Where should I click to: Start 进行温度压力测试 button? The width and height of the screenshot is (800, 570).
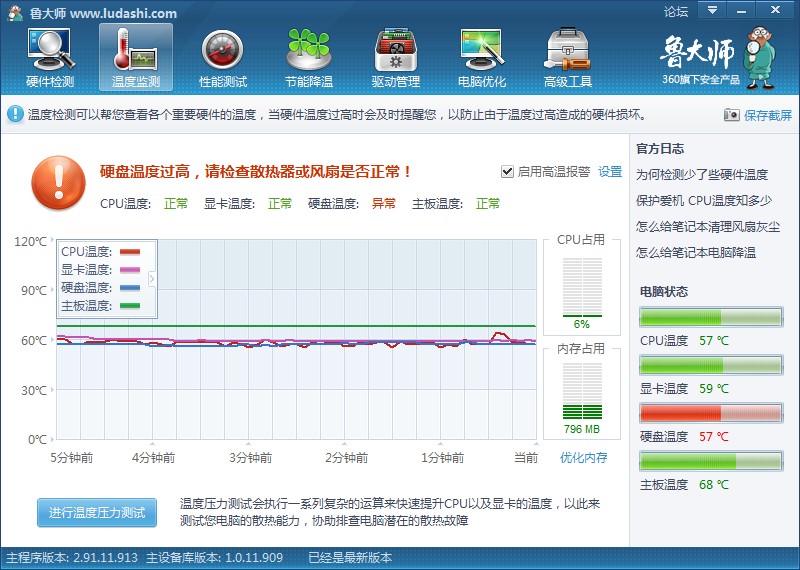pyautogui.click(x=97, y=512)
